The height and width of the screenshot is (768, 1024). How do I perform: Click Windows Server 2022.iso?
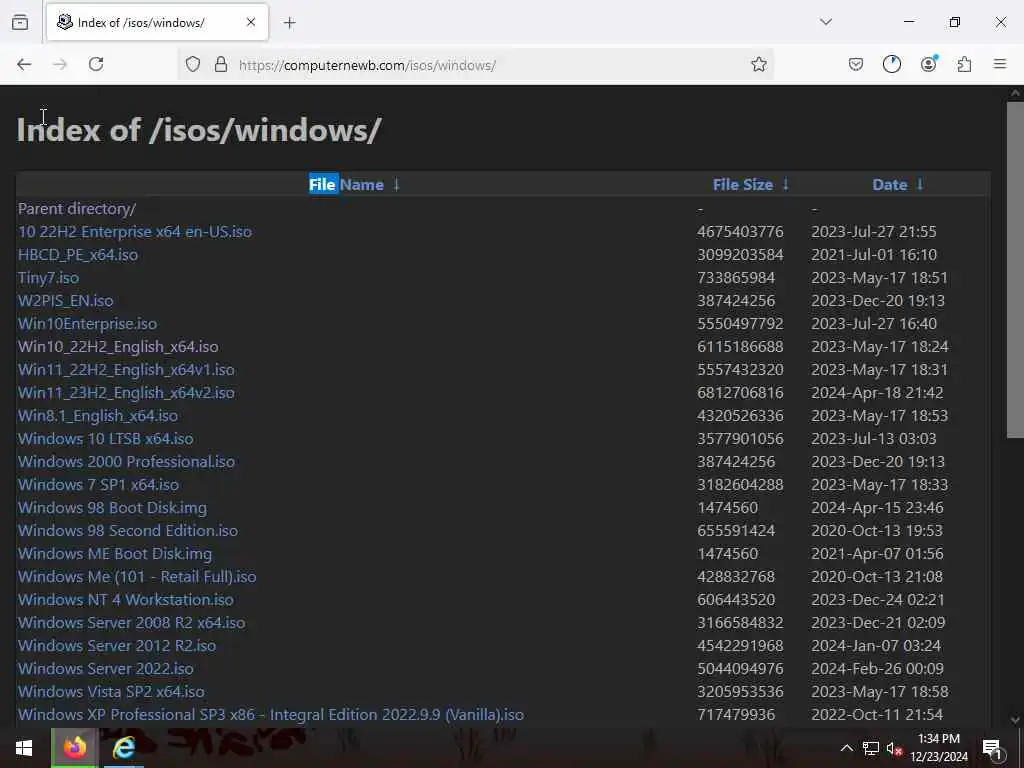pos(106,669)
